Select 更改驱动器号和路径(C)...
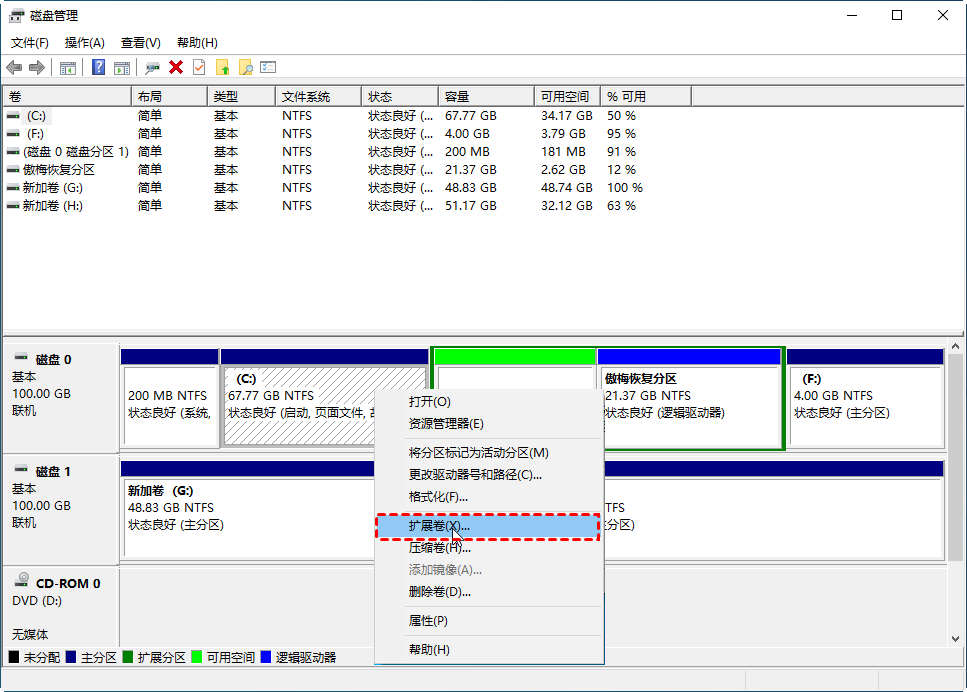967x692 pixels. tap(489, 475)
